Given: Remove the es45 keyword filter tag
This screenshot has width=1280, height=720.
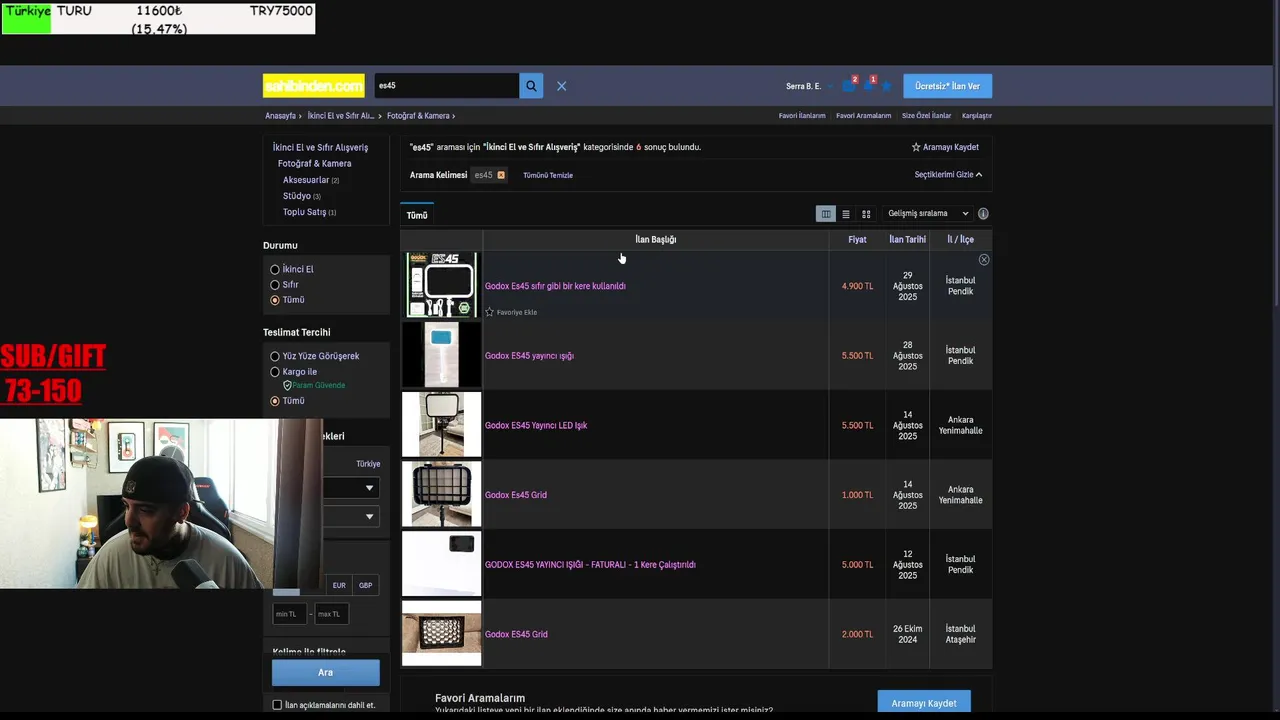Looking at the screenshot, I should (501, 175).
